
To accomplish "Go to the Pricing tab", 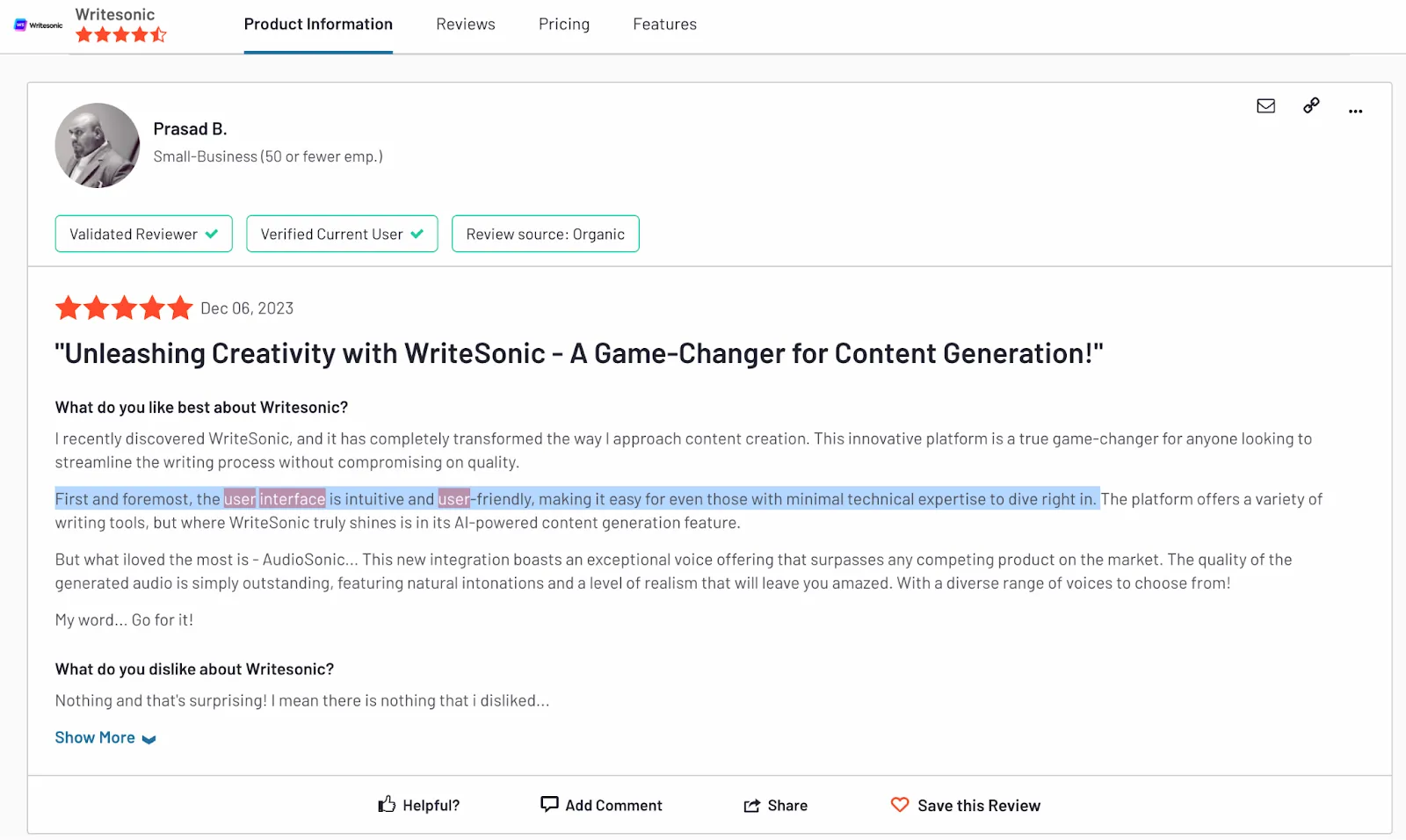I will (x=564, y=25).
